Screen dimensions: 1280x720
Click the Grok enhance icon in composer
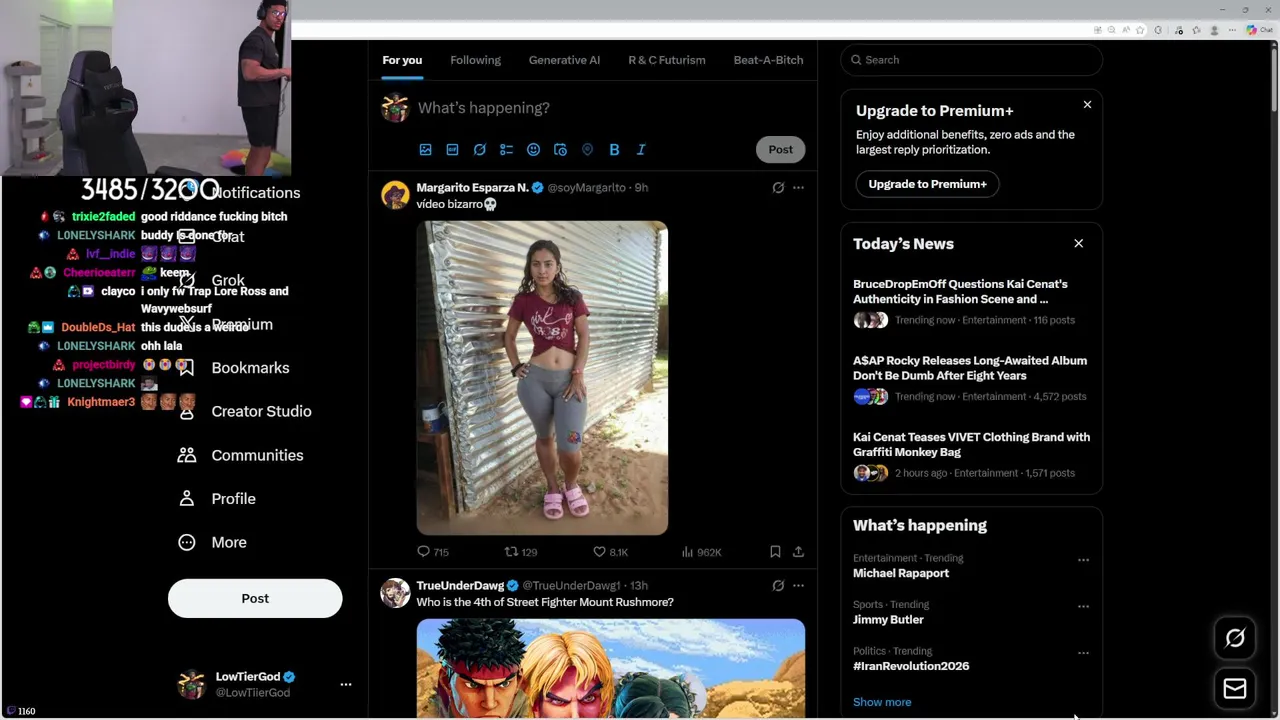(479, 150)
